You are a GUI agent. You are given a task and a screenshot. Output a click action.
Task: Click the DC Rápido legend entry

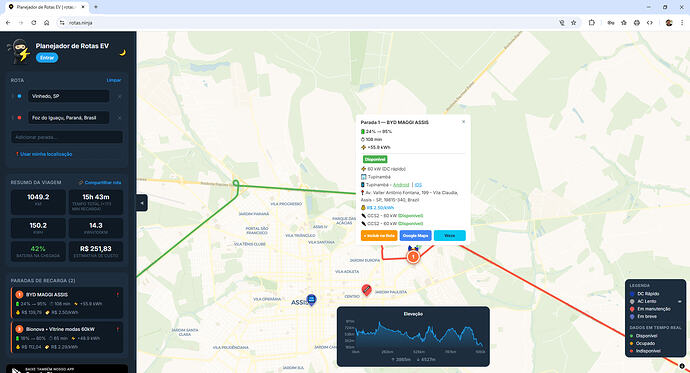(645, 294)
